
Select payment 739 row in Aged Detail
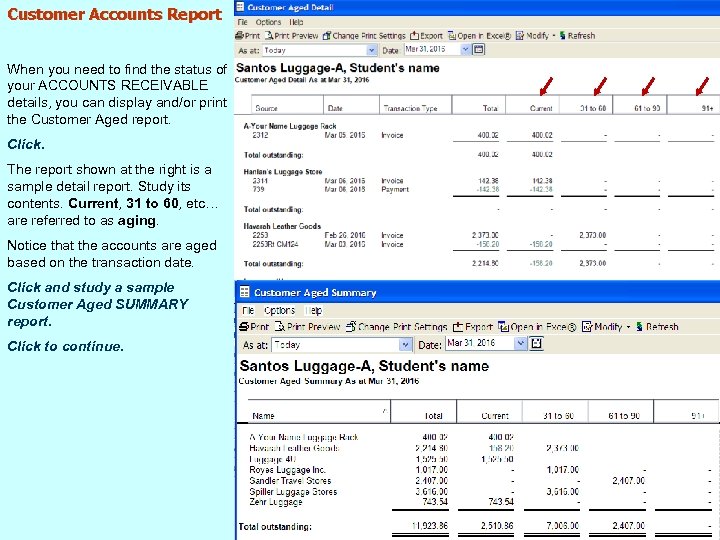[x=478, y=189]
